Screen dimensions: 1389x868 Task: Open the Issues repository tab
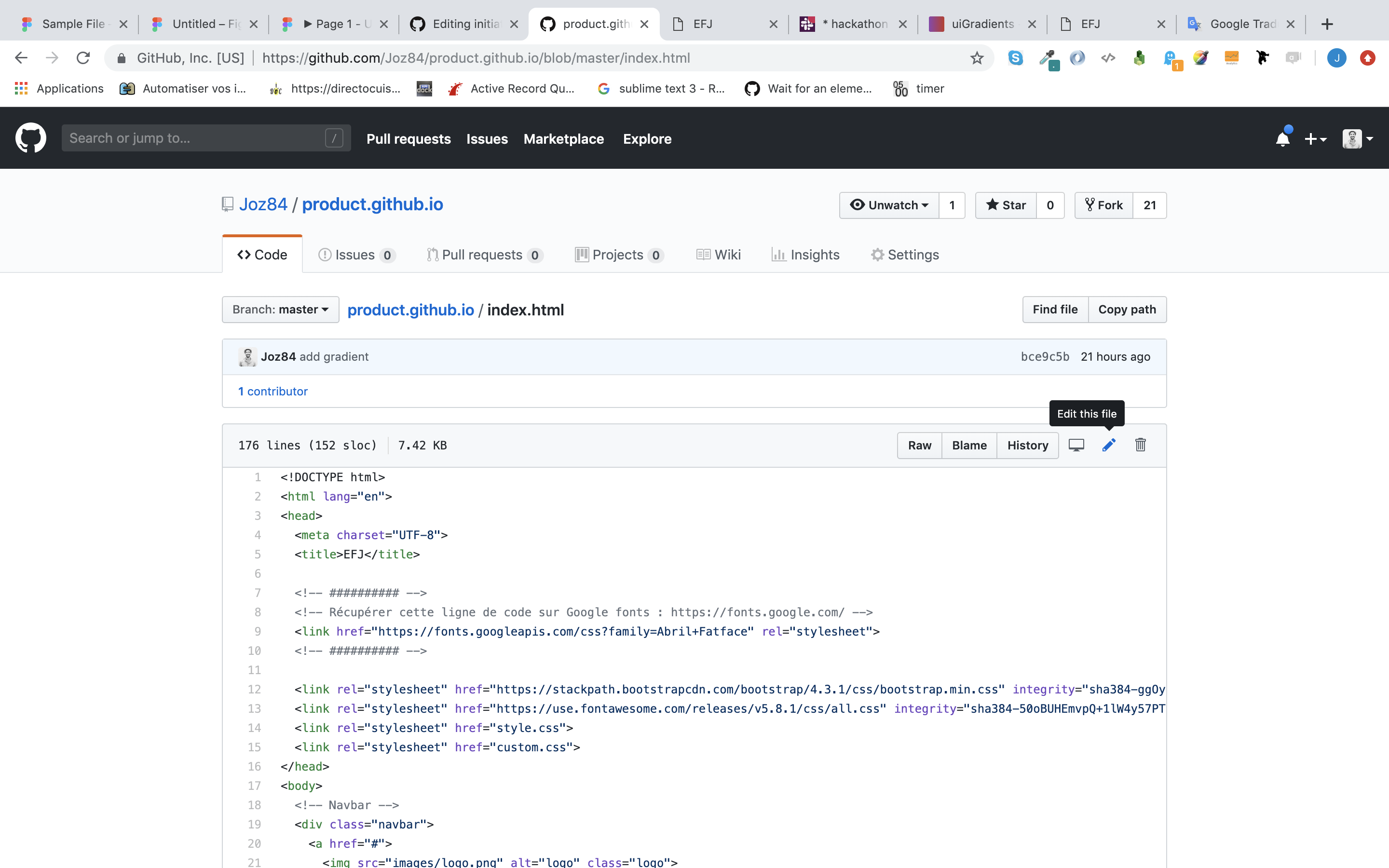pos(356,254)
